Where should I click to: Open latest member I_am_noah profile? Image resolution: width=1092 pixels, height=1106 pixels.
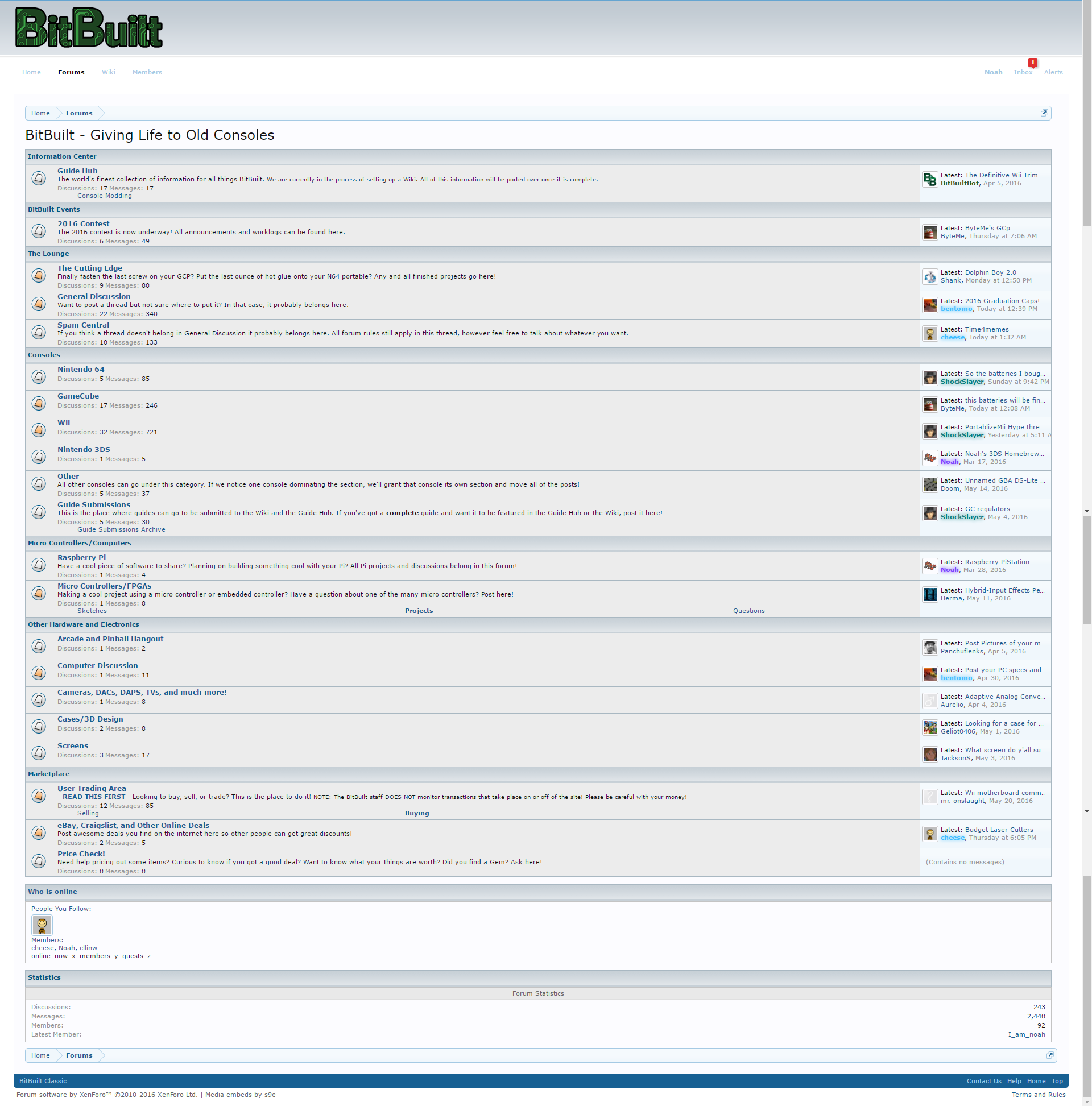1026,1034
